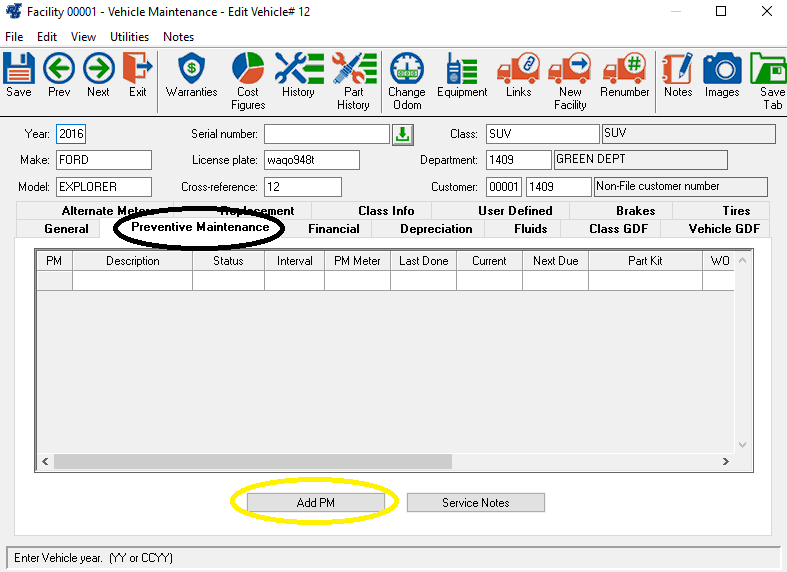Viewport: 787px width, 572px height.
Task: Click the Part Kit column header
Action: point(645,261)
